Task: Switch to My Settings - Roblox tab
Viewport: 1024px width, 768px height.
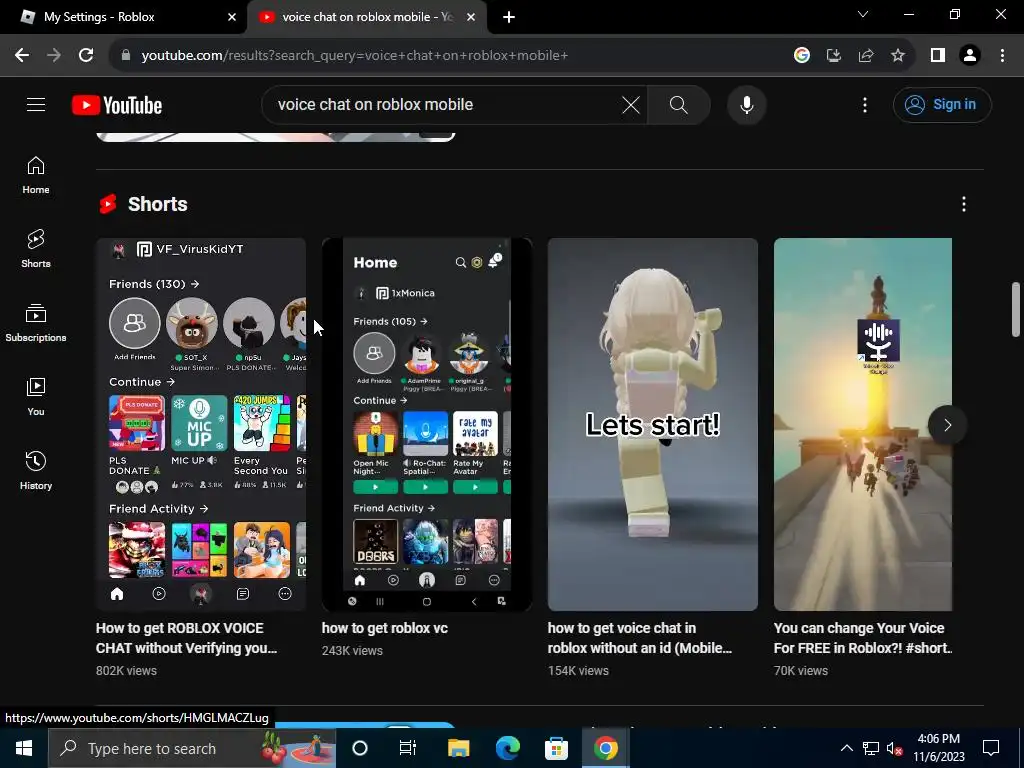Action: point(124,17)
